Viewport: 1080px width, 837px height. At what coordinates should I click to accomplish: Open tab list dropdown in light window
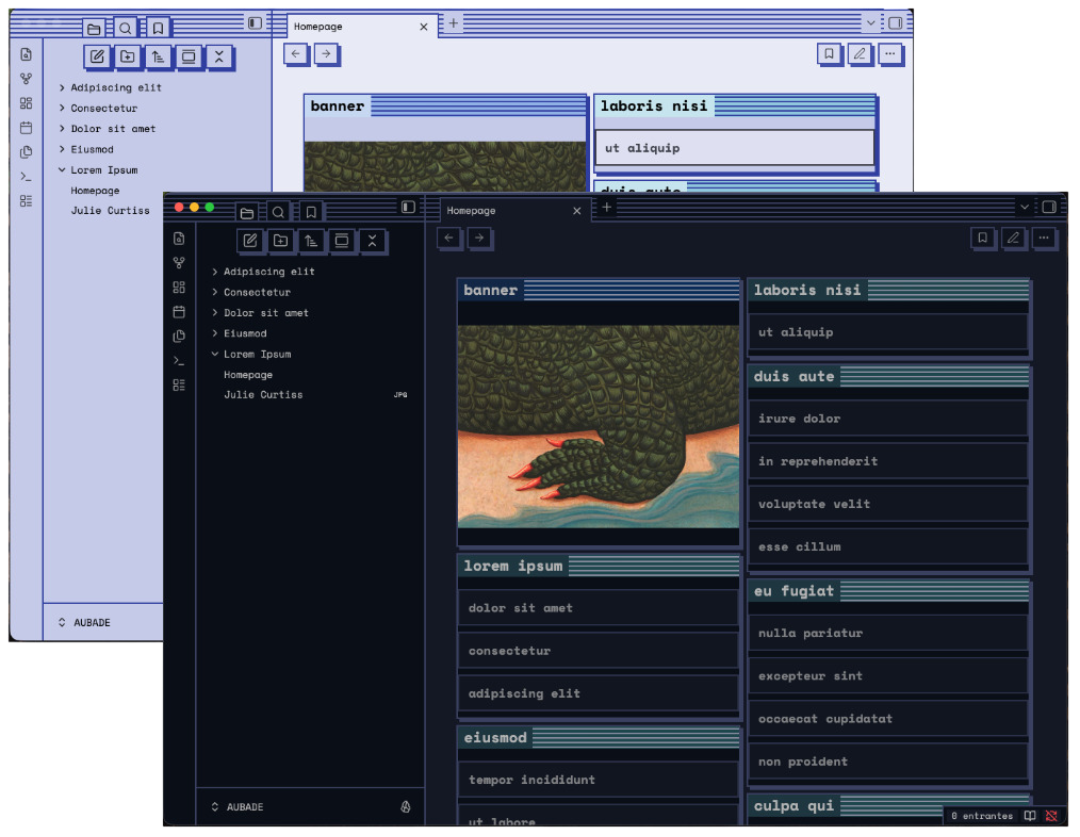871,23
